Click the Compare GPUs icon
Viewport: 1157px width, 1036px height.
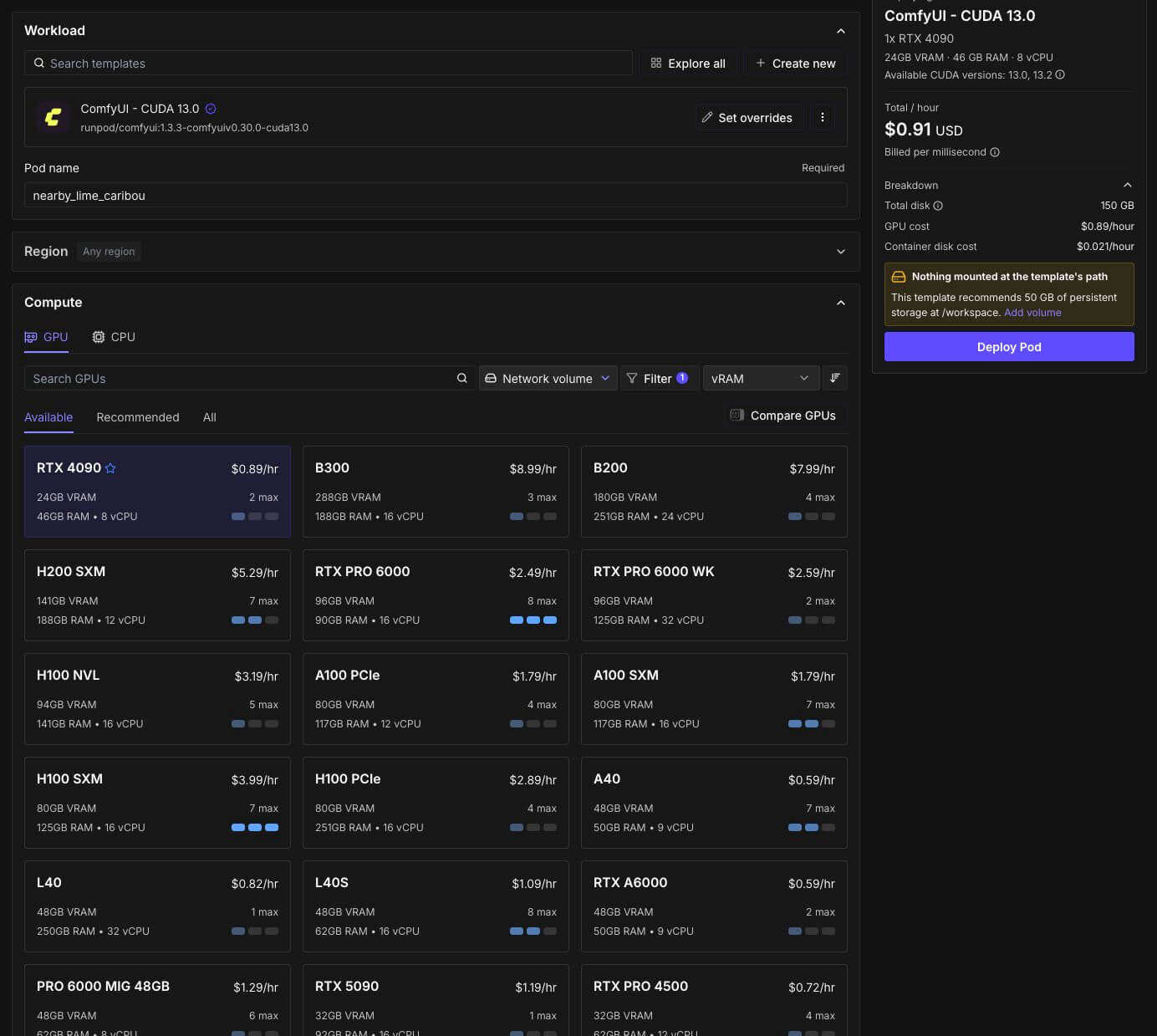(x=737, y=416)
